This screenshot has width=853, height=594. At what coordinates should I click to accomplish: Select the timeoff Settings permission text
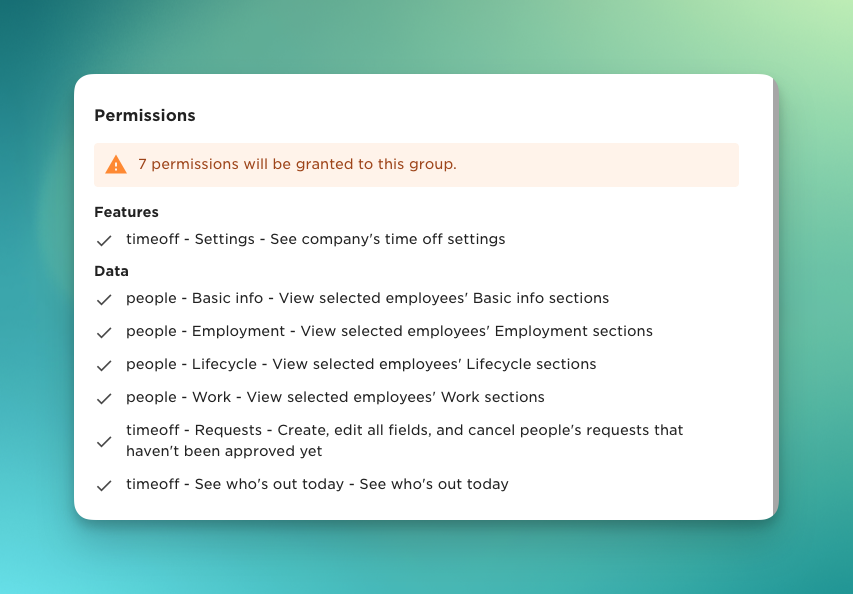(315, 240)
